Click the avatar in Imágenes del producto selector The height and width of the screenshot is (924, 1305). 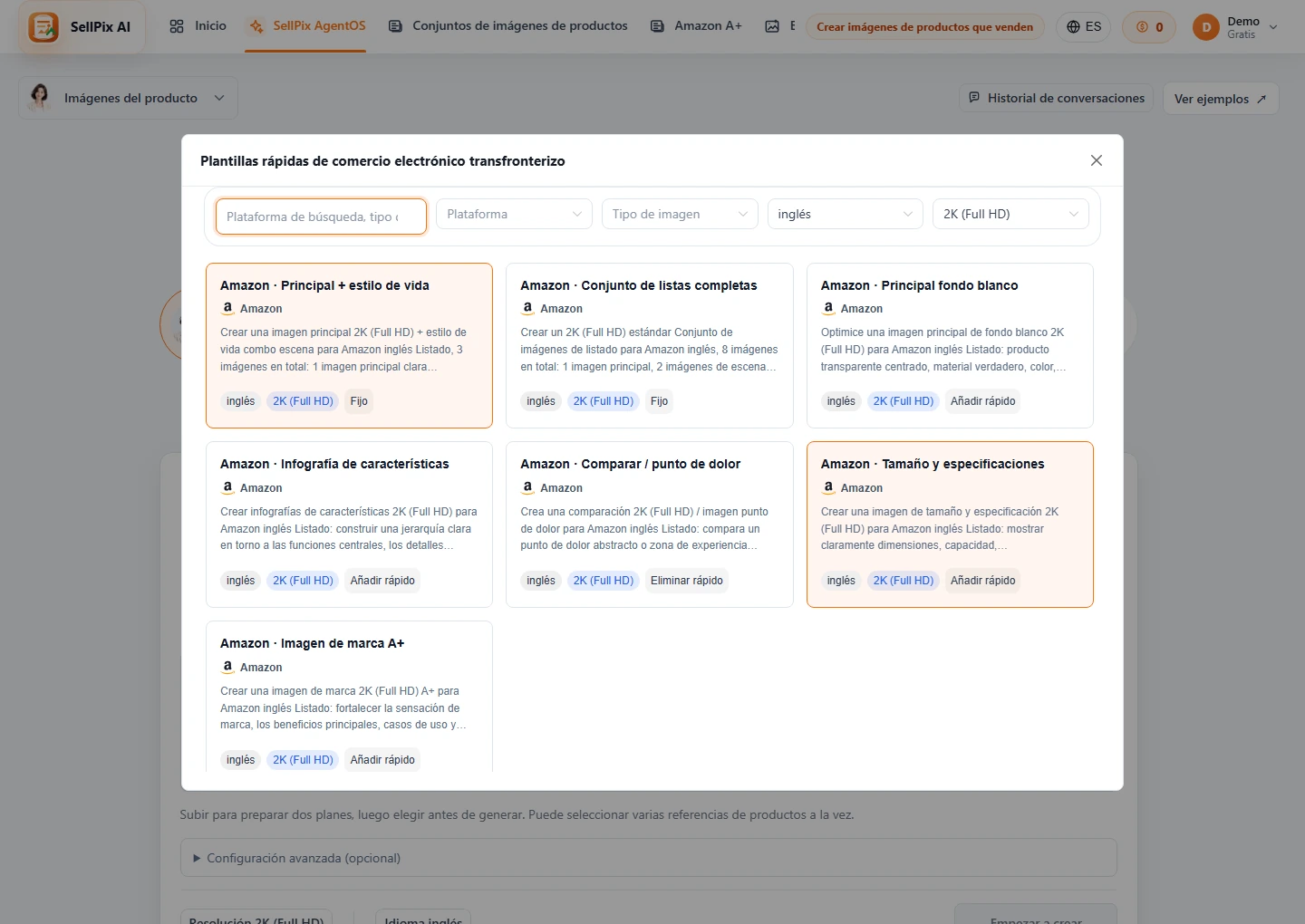(40, 97)
